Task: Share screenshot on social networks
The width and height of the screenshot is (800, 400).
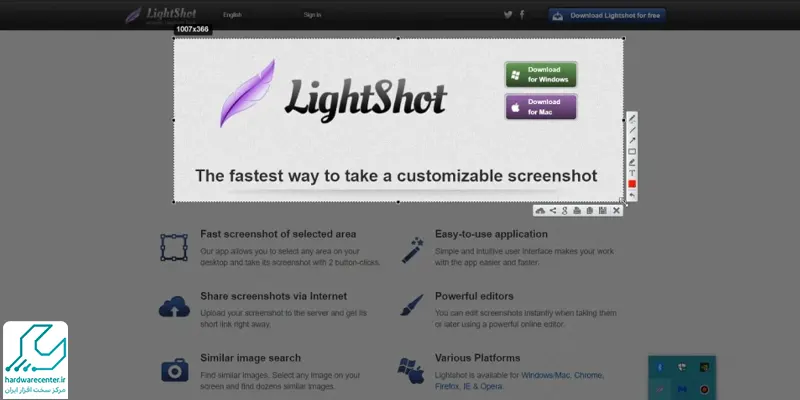Action: point(553,211)
